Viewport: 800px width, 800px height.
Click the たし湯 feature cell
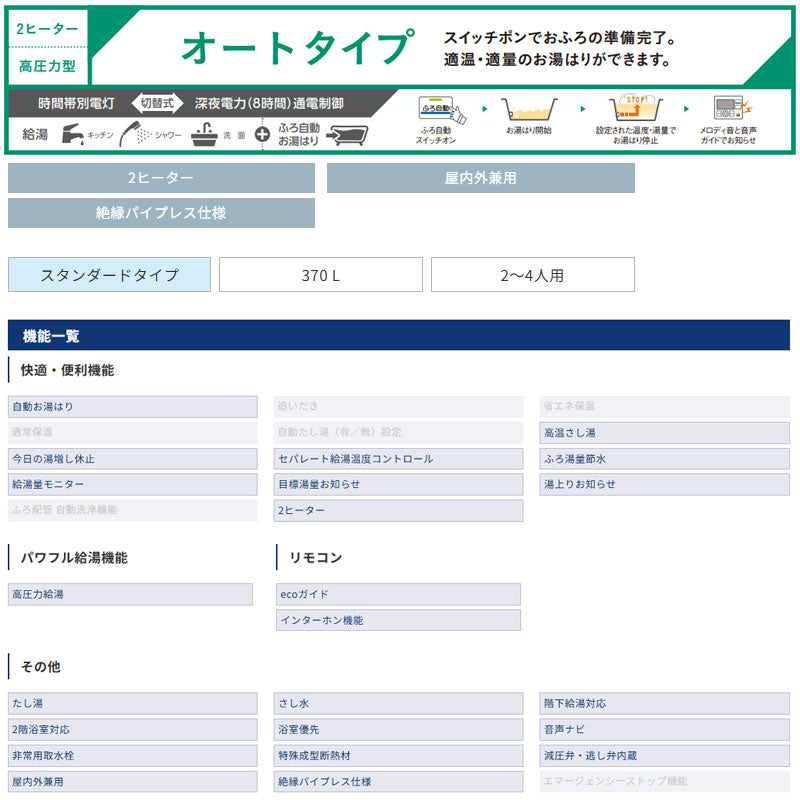[133, 704]
